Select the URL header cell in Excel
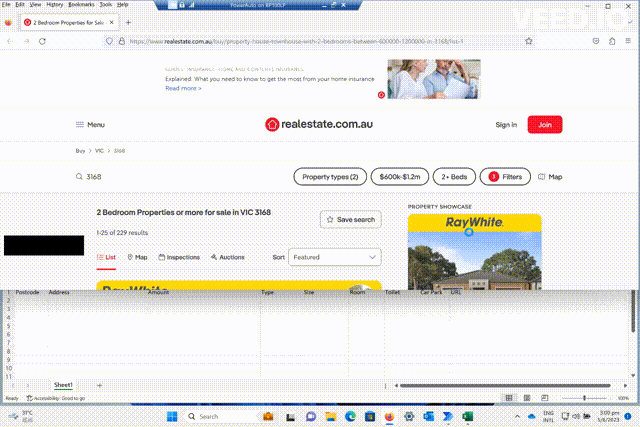640x427 pixels. (456, 292)
